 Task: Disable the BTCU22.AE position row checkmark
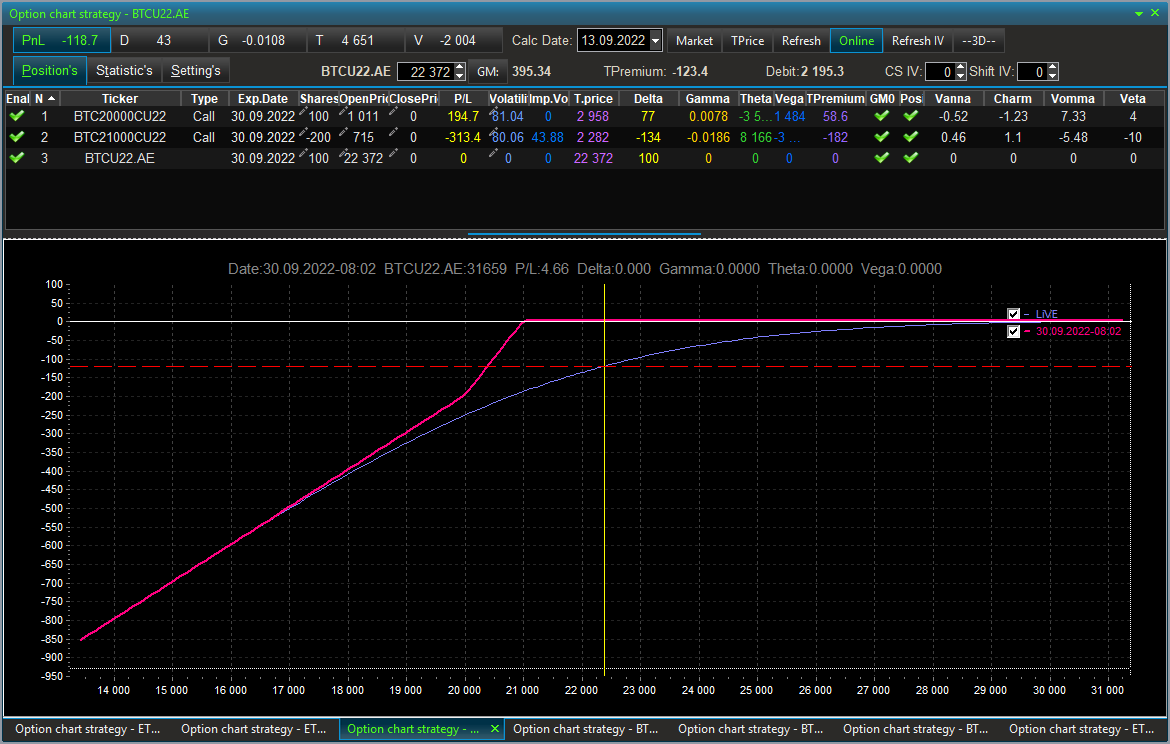[x=17, y=158]
